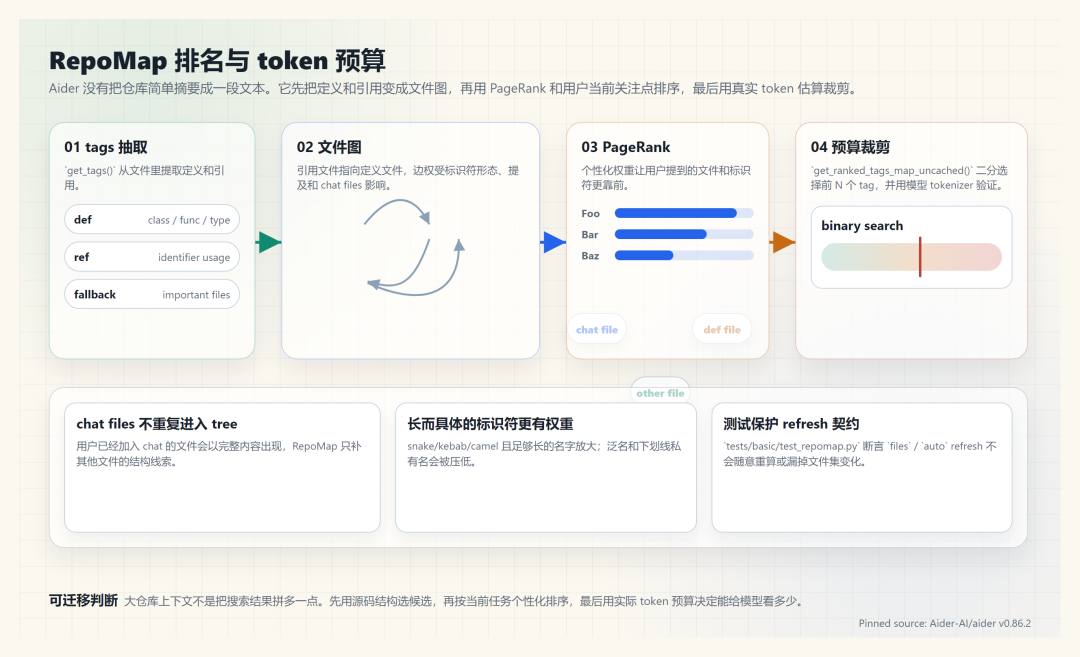This screenshot has width=1080, height=657.
Task: Click the 'binary search' label
Action: click(862, 226)
